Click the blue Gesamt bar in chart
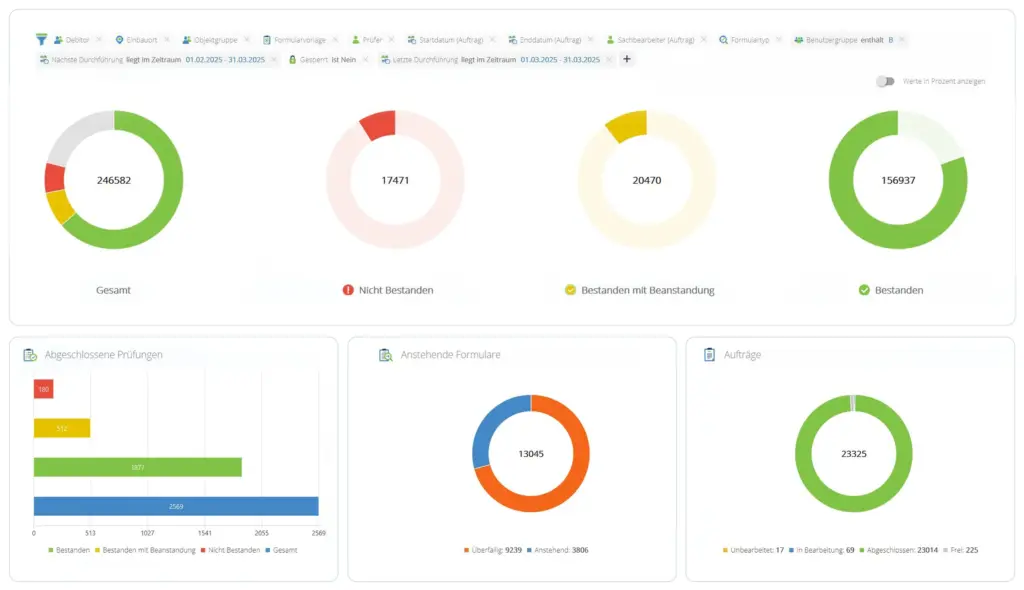This screenshot has height=590, width=1024. point(175,506)
